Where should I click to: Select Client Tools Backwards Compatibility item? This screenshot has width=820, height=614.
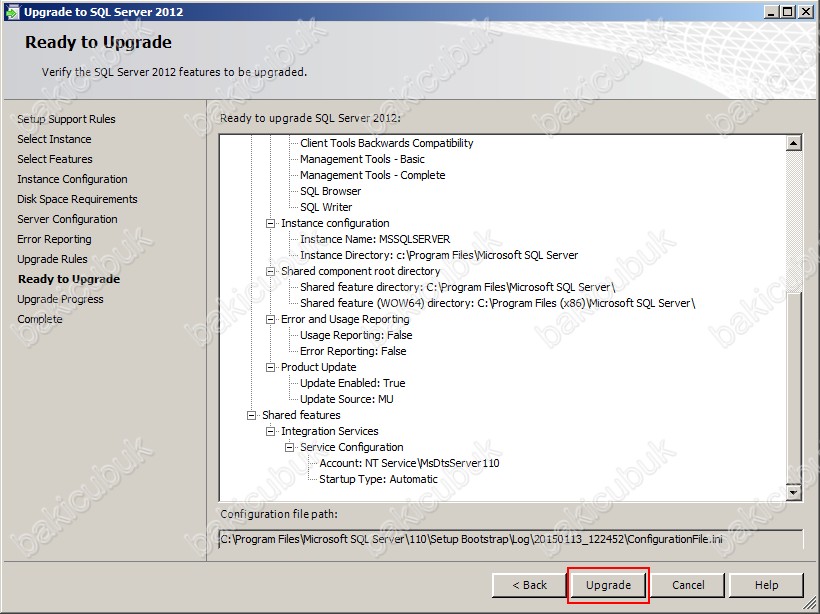[x=386, y=143]
